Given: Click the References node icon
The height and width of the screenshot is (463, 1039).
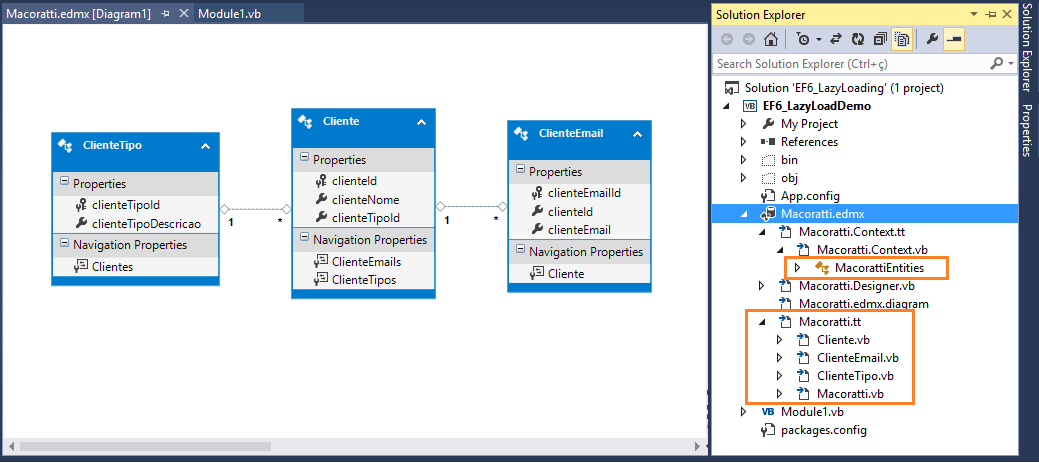Looking at the screenshot, I should [768, 142].
